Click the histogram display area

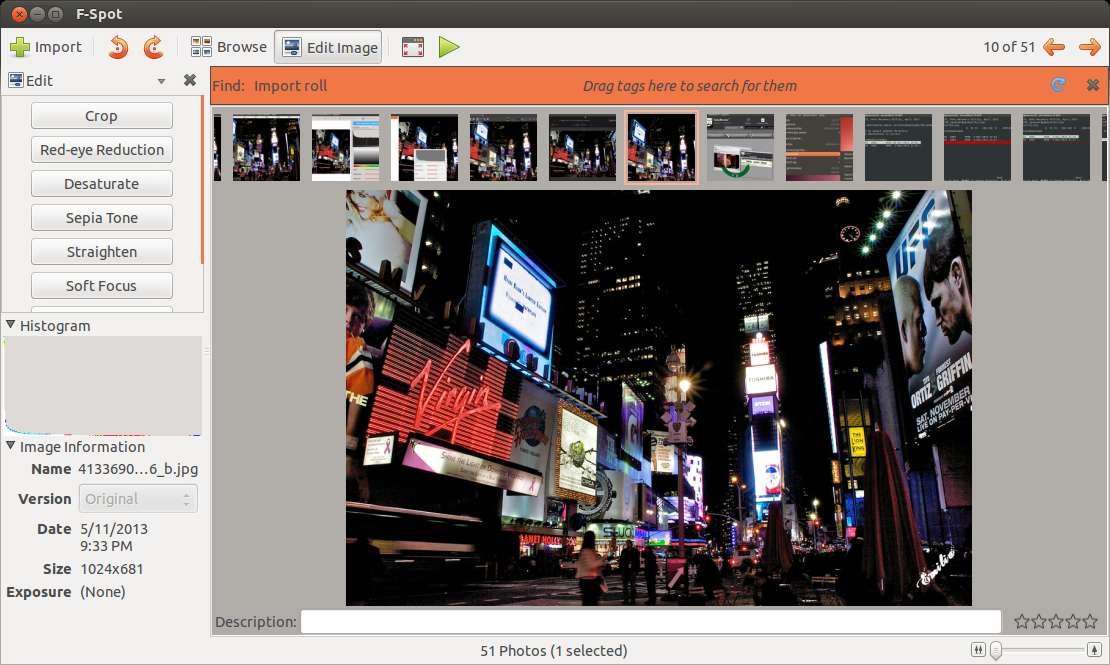[103, 386]
